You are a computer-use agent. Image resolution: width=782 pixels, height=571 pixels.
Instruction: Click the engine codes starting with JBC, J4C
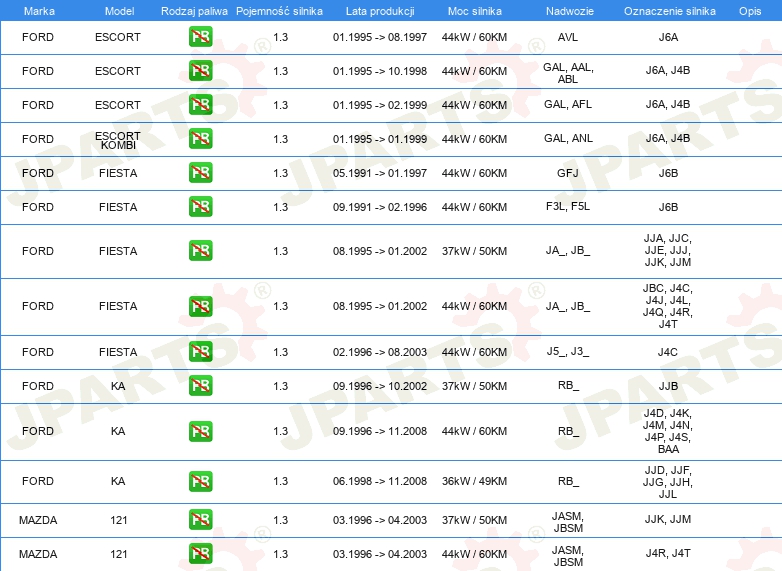click(668, 306)
